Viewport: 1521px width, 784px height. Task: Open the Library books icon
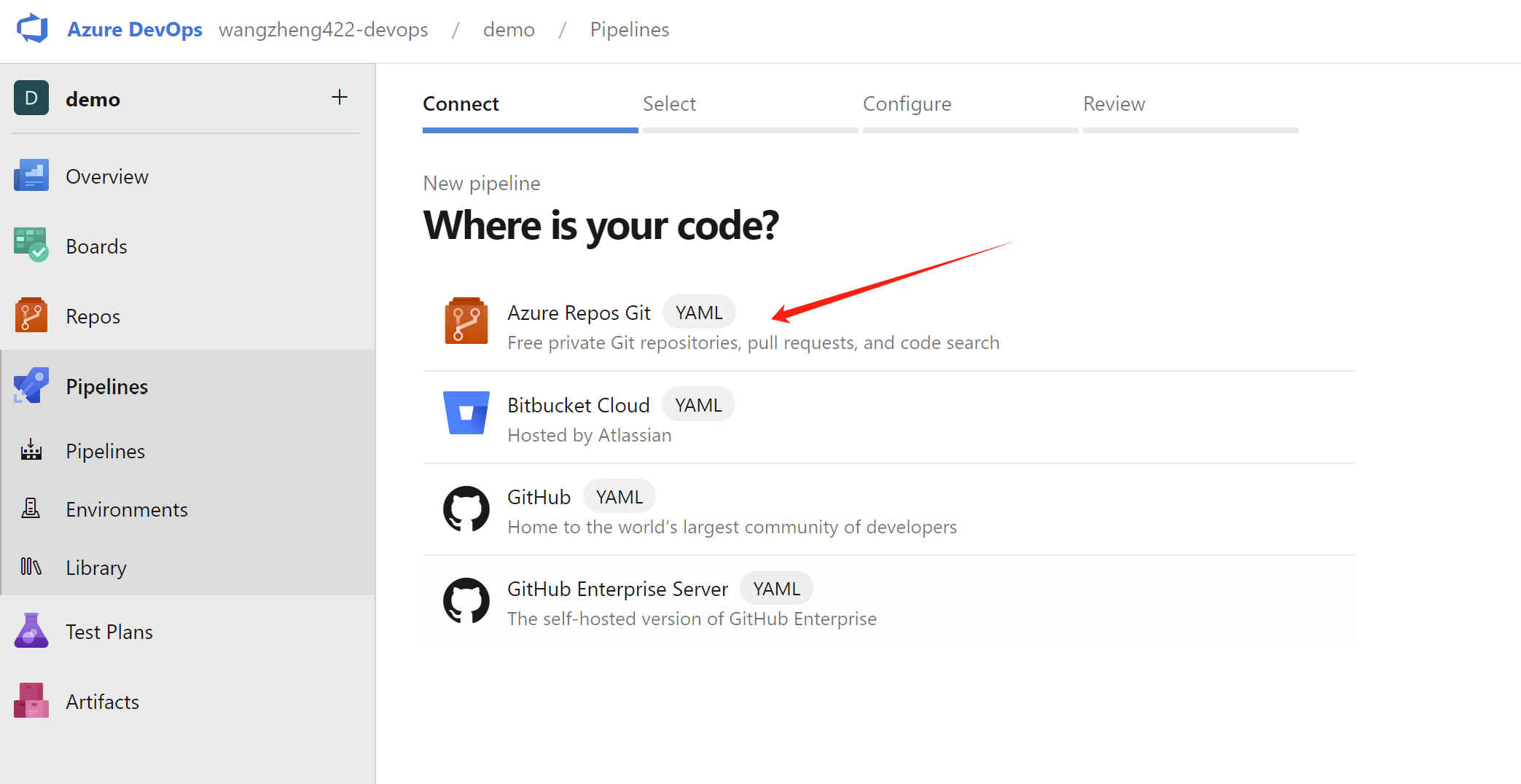tap(31, 567)
